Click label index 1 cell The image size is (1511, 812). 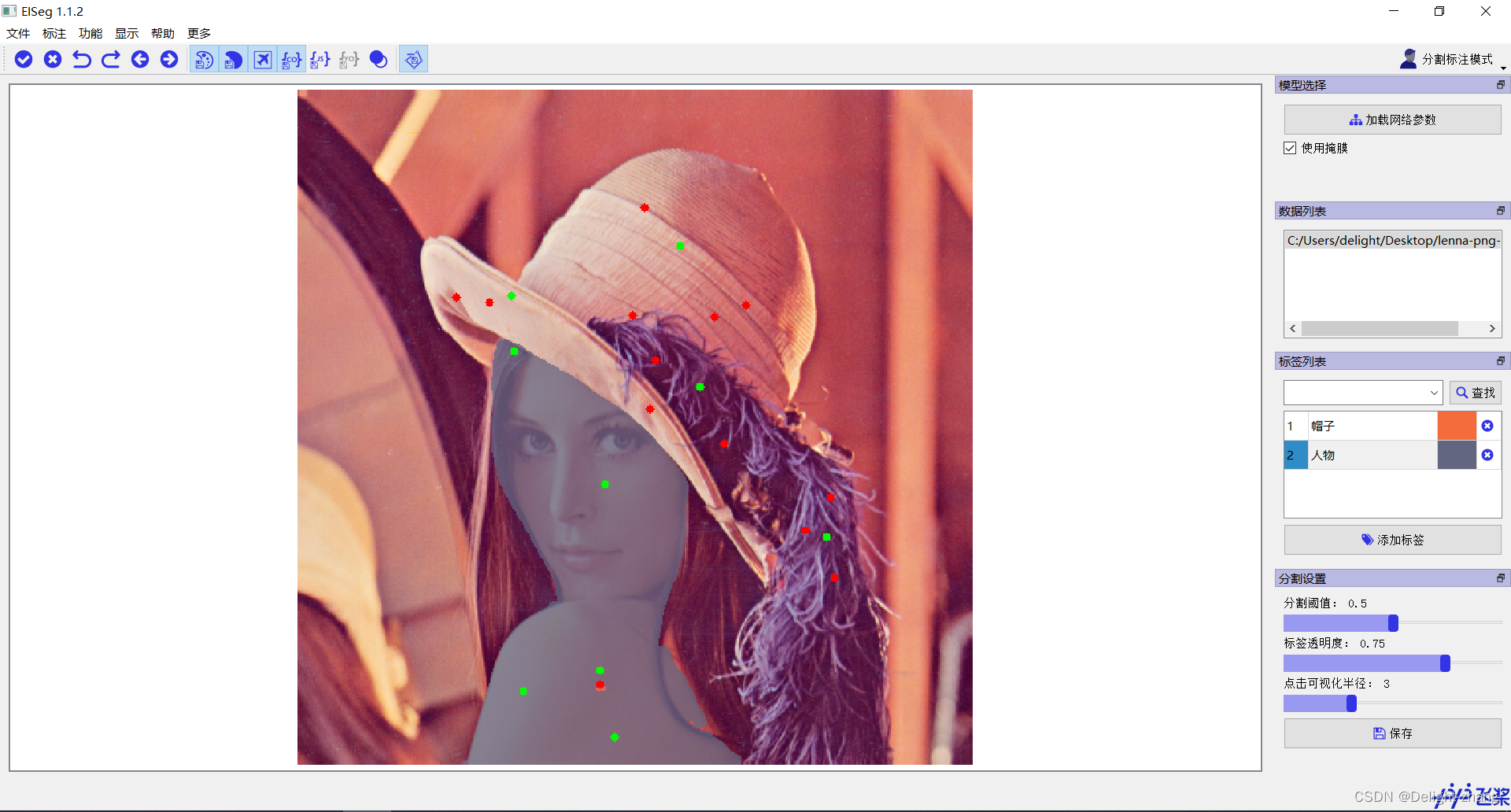(1295, 426)
